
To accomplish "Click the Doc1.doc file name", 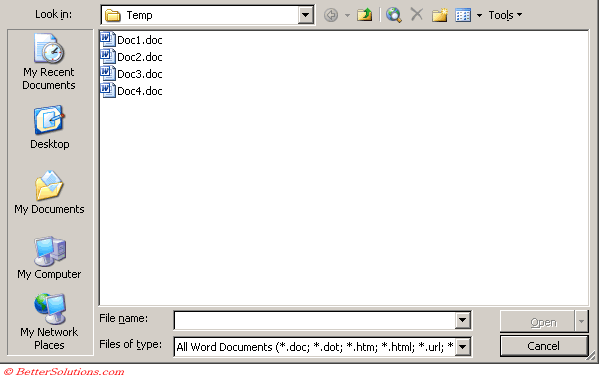I will pos(140,40).
